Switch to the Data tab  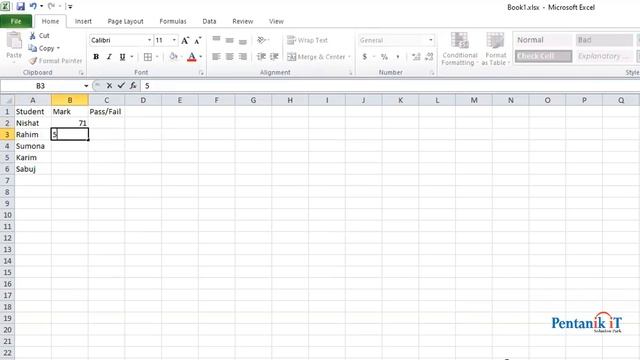(x=209, y=21)
